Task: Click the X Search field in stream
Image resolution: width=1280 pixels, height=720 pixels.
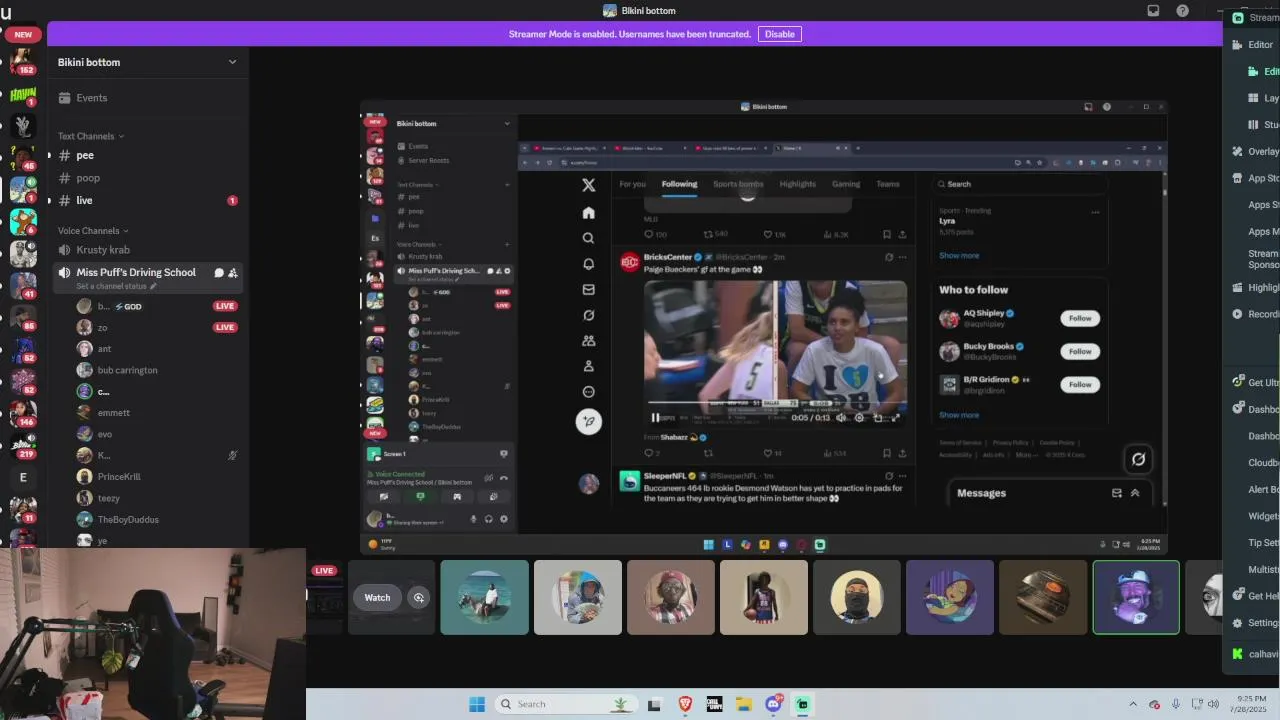Action: pos(1020,184)
